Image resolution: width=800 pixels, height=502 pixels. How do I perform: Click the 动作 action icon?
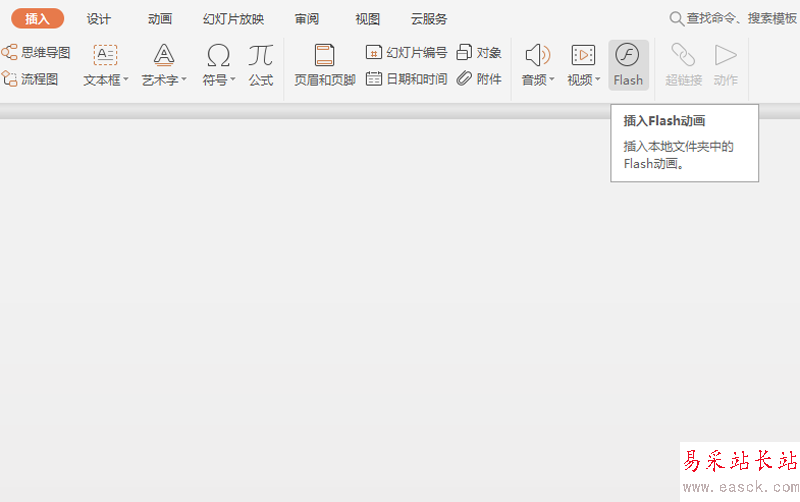coord(726,55)
